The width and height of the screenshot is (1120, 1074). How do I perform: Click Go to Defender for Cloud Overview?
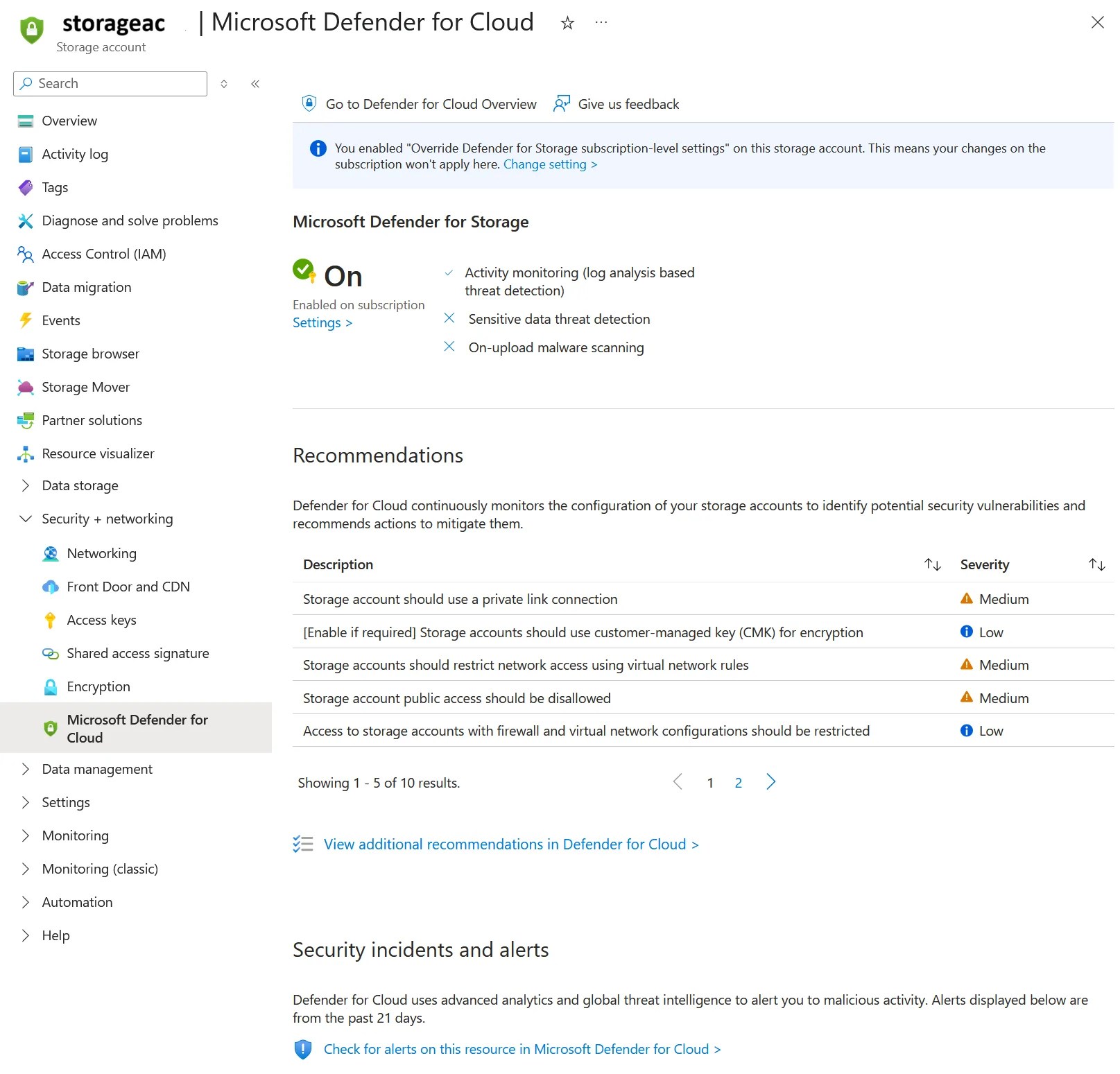tap(419, 104)
